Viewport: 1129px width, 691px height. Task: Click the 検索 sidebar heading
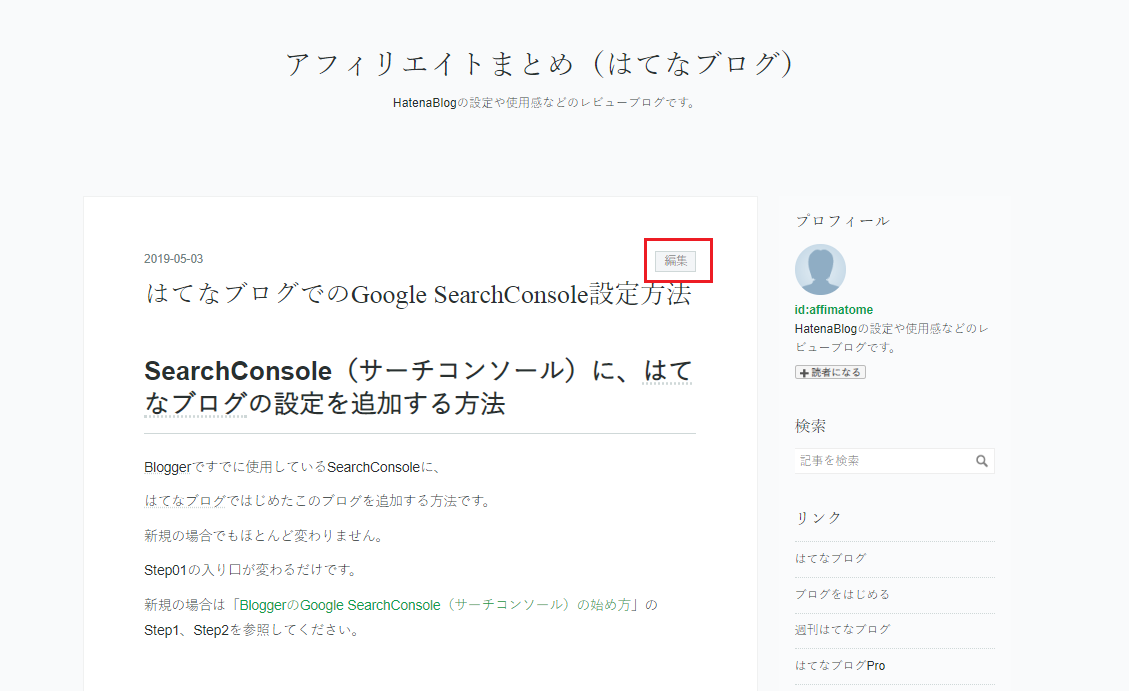811,425
